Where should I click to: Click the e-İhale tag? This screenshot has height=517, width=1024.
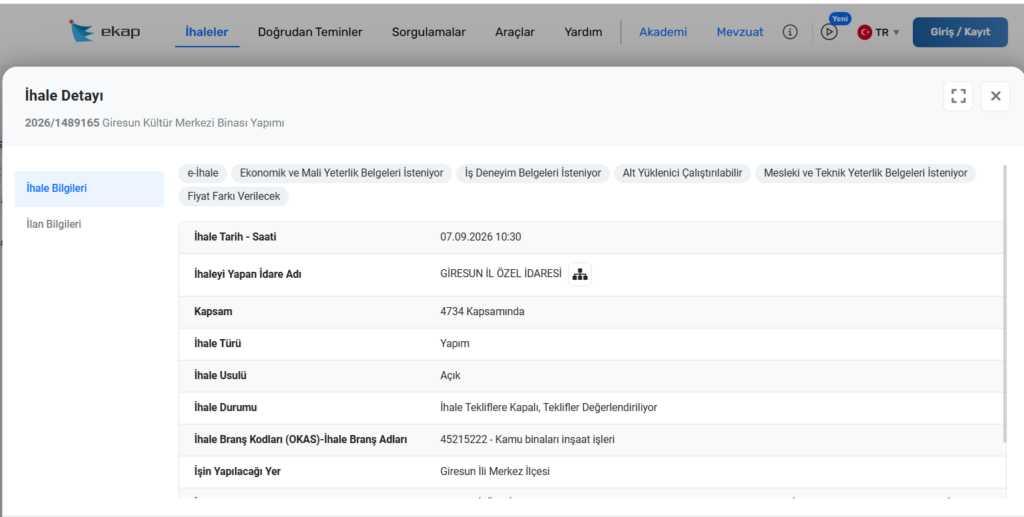(x=203, y=173)
